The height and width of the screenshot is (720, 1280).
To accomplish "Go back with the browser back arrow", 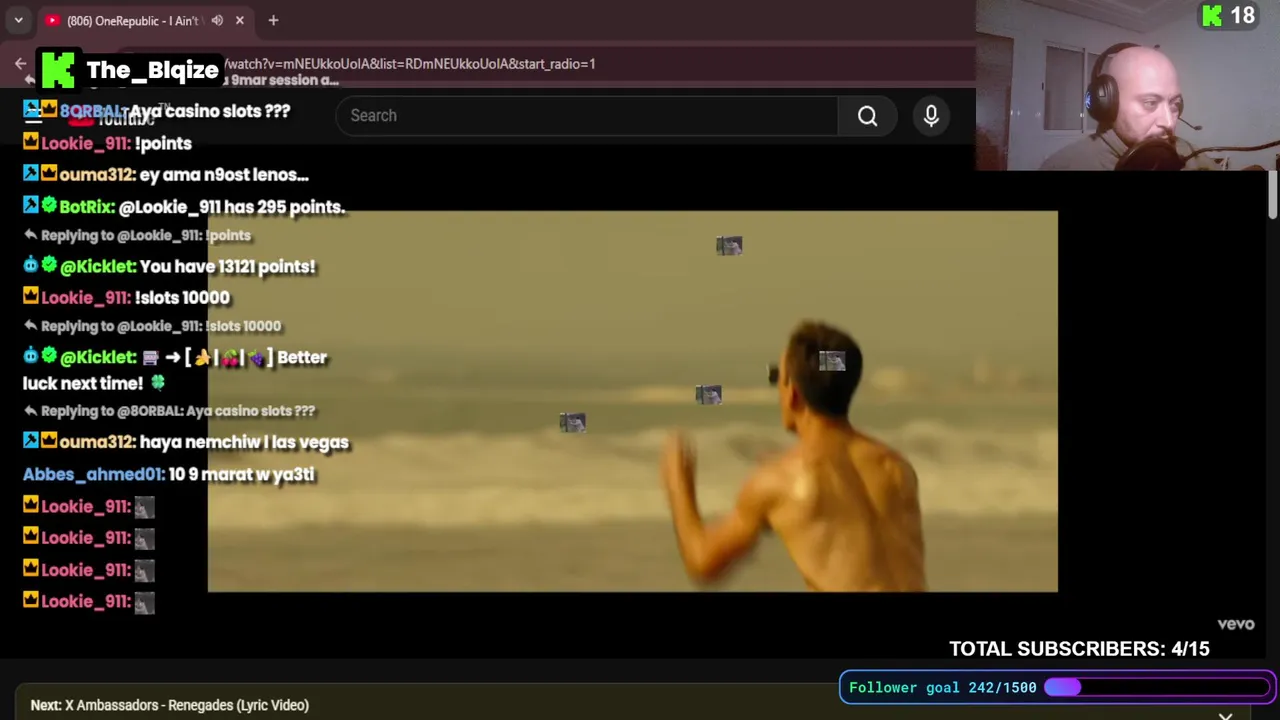I will 20,64.
